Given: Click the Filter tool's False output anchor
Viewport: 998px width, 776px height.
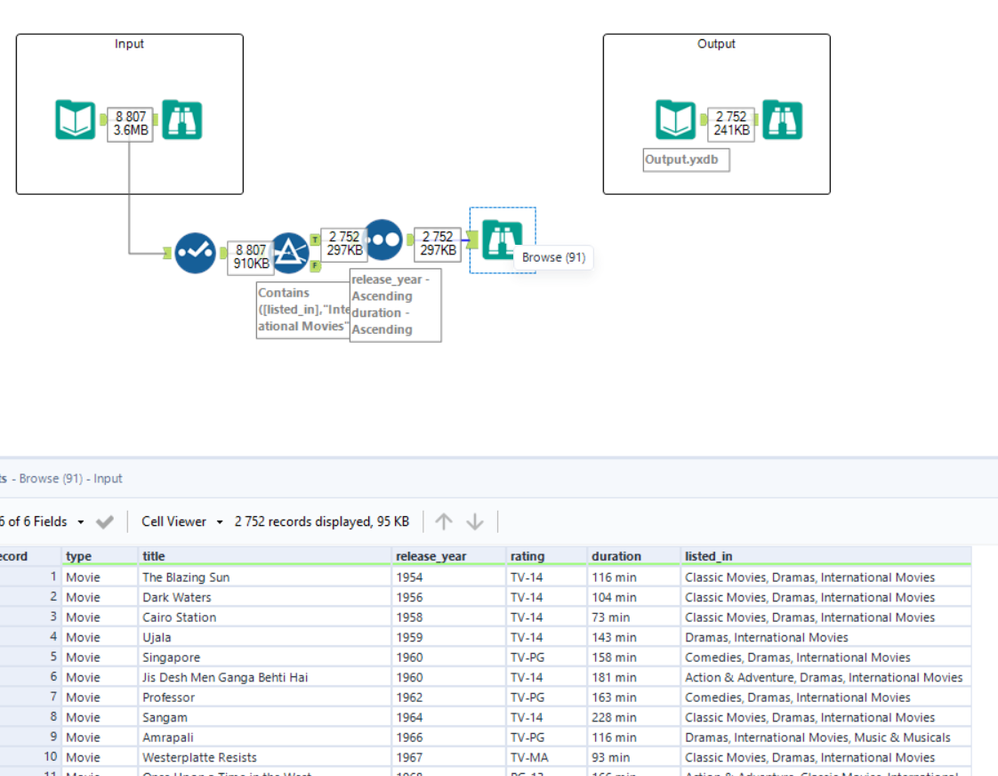Looking at the screenshot, I should (x=315, y=265).
